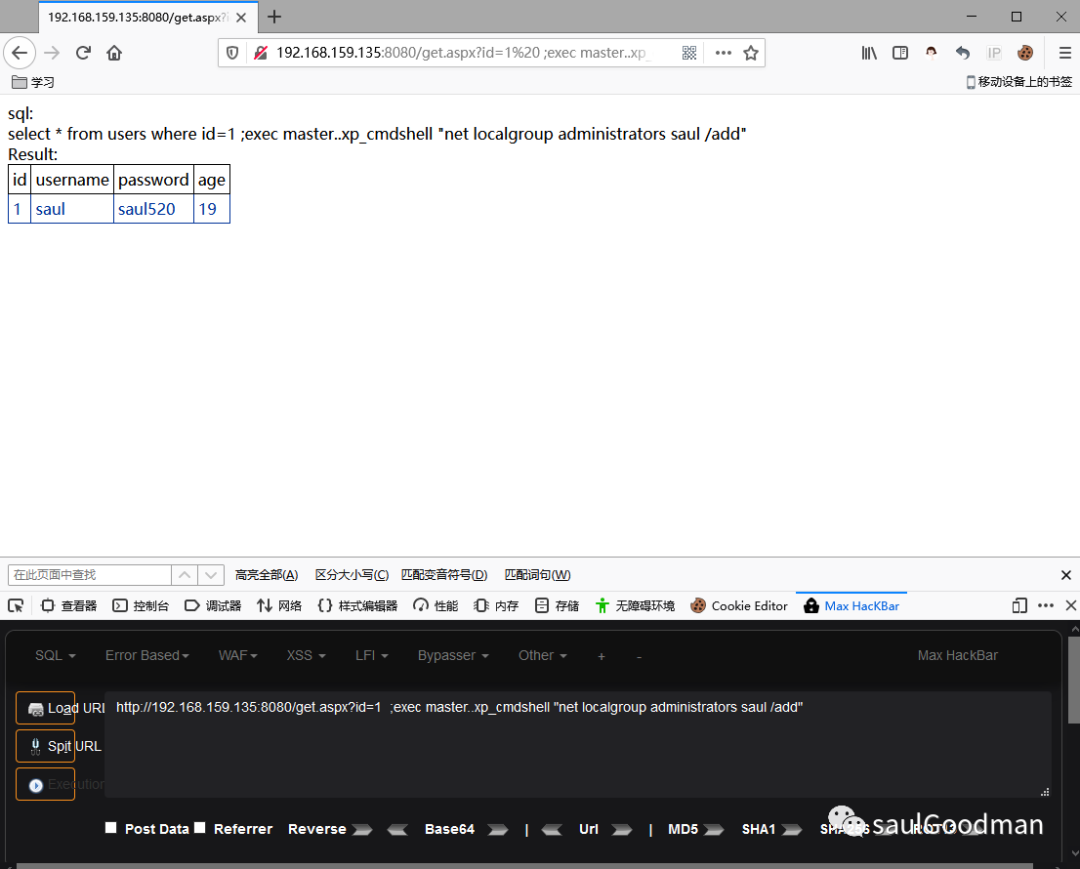Enable the Referrer checkbox

[x=200, y=828]
